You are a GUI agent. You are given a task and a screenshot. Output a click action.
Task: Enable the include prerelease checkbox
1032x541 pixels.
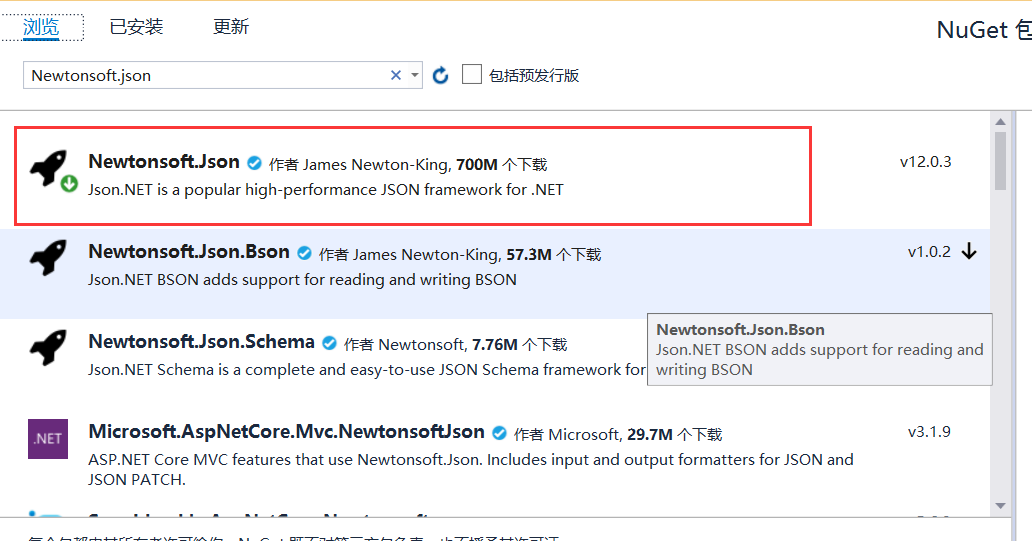[472, 75]
